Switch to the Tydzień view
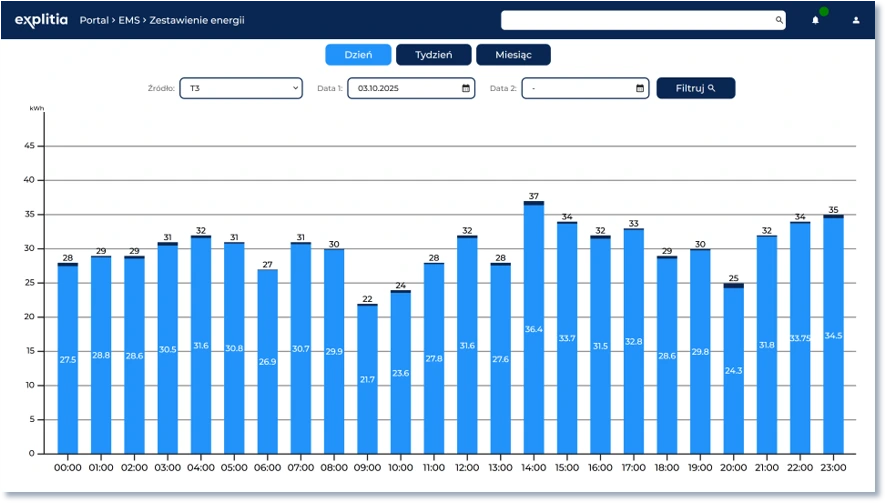This screenshot has height=503, width=886. (x=434, y=55)
